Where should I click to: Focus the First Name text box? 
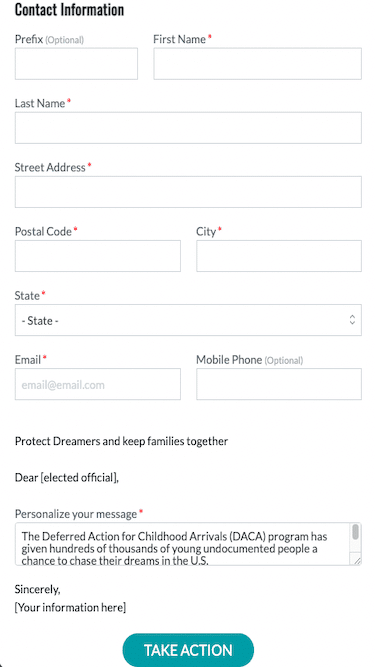point(257,64)
